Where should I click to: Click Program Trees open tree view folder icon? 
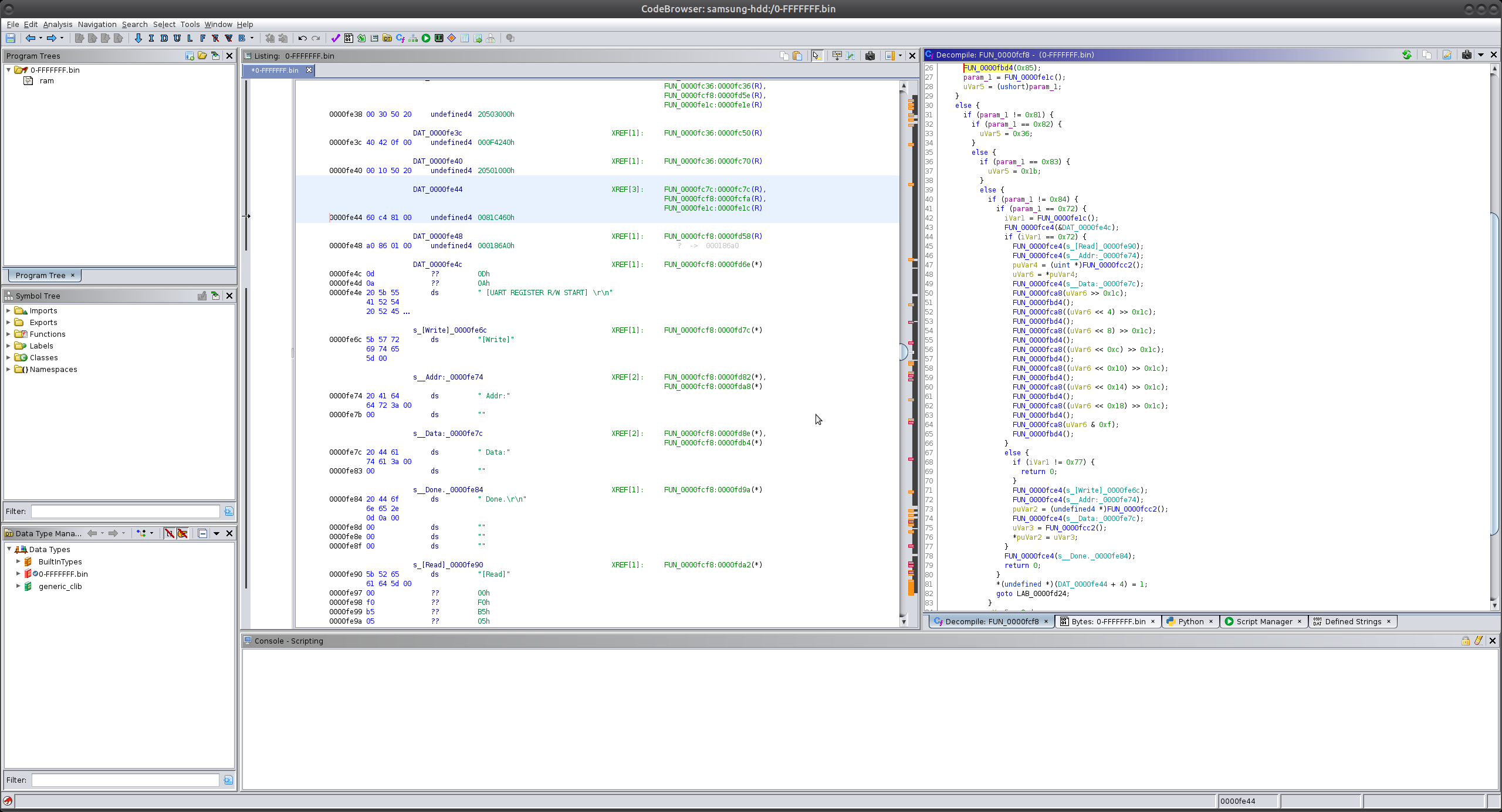click(x=202, y=56)
